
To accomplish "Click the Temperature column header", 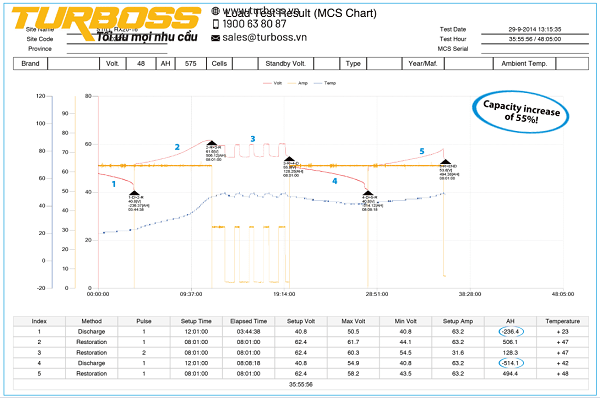I will click(x=562, y=321).
